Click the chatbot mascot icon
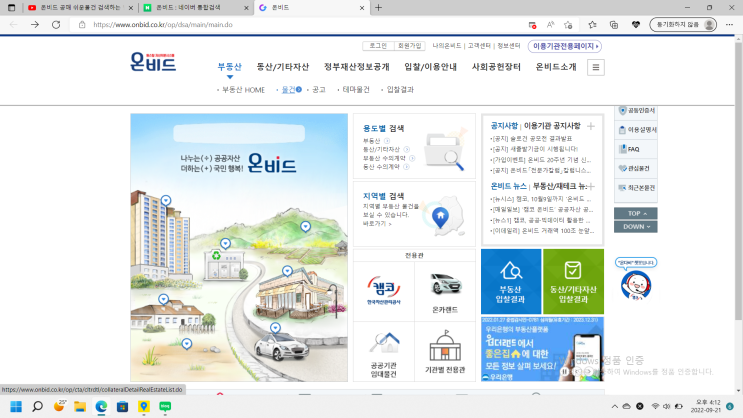Image resolution: width=743 pixels, height=418 pixels. (x=636, y=285)
